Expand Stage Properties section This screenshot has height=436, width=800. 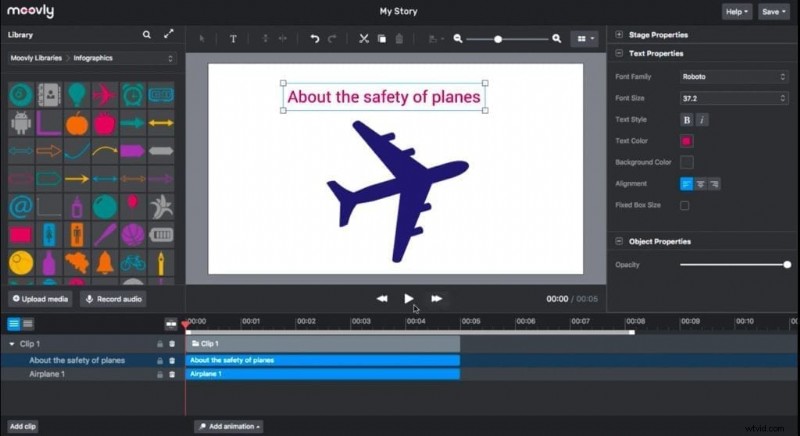619,35
